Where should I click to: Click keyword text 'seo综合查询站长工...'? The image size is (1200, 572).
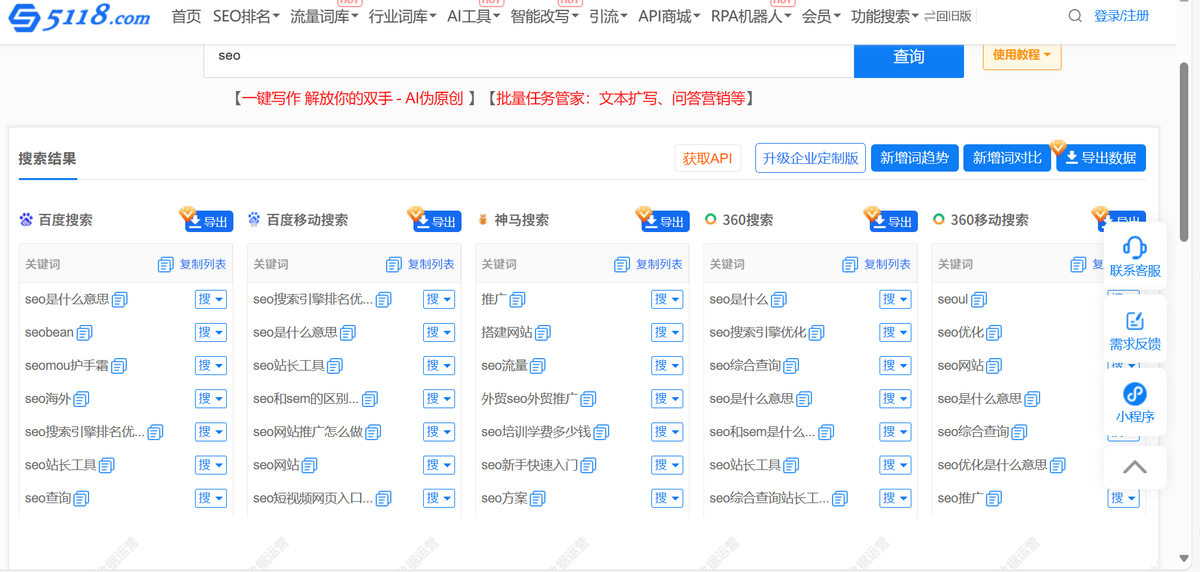769,498
